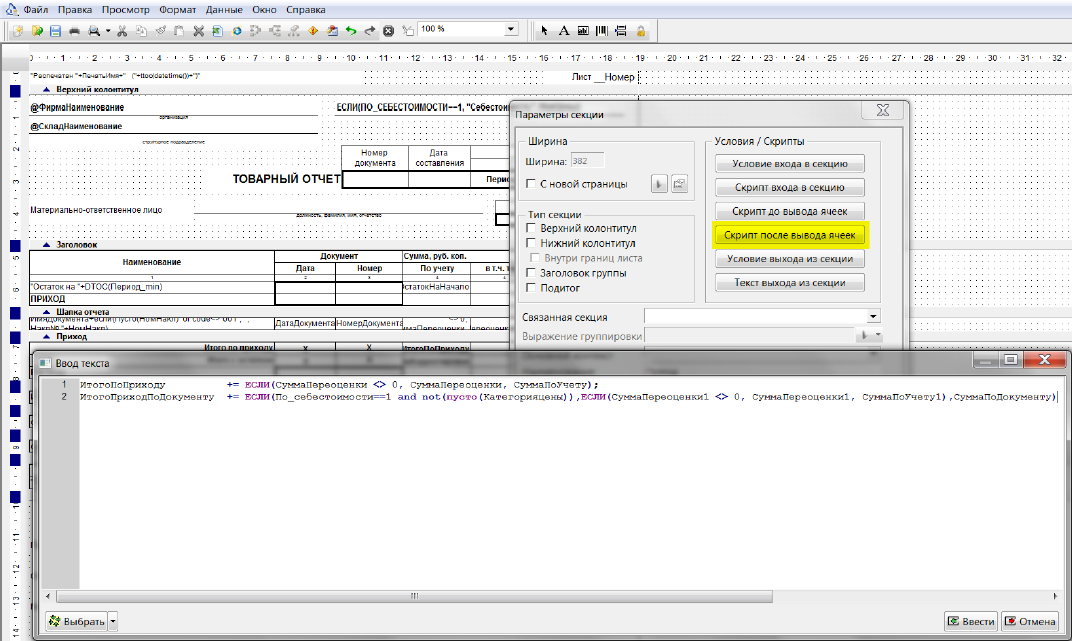1072x641 pixels.
Task: Click the green Undo arrow icon
Action: [351, 31]
